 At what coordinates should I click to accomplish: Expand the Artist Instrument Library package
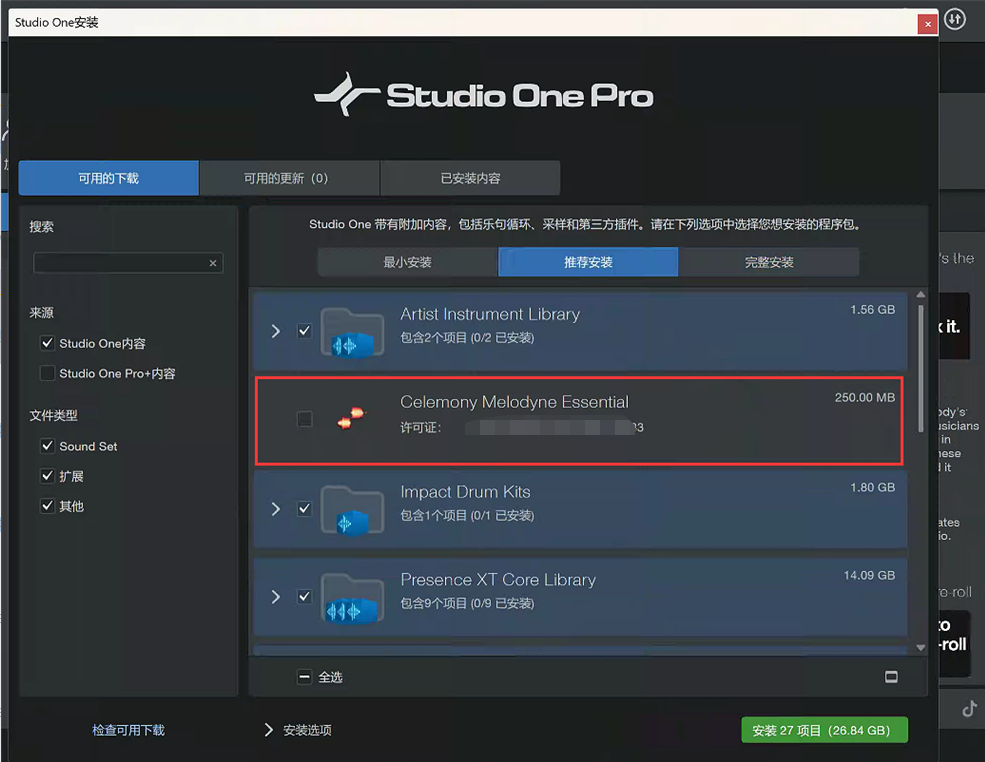[x=276, y=331]
